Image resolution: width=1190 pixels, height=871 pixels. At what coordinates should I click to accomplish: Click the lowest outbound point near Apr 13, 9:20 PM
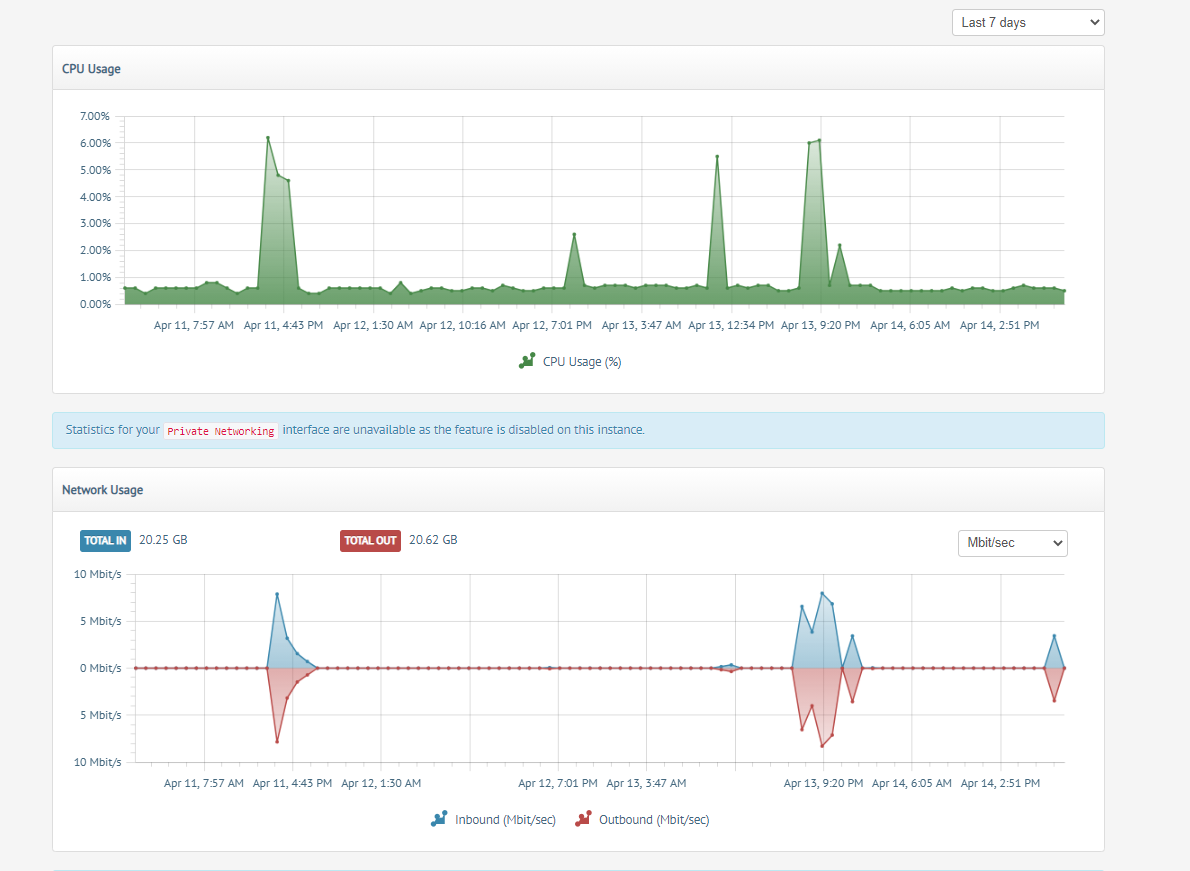tap(822, 746)
